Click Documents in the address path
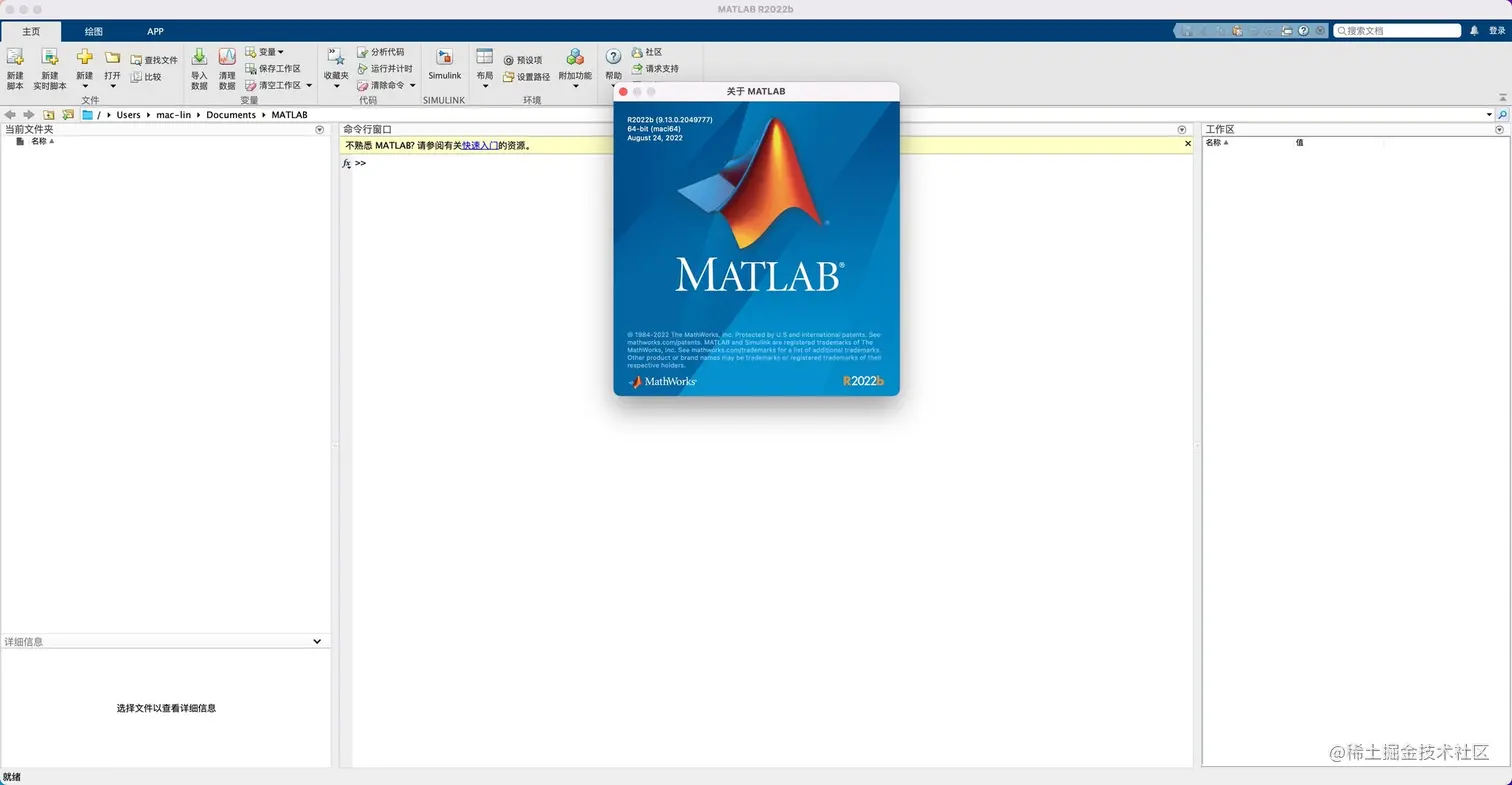This screenshot has height=785, width=1512. [x=232, y=115]
